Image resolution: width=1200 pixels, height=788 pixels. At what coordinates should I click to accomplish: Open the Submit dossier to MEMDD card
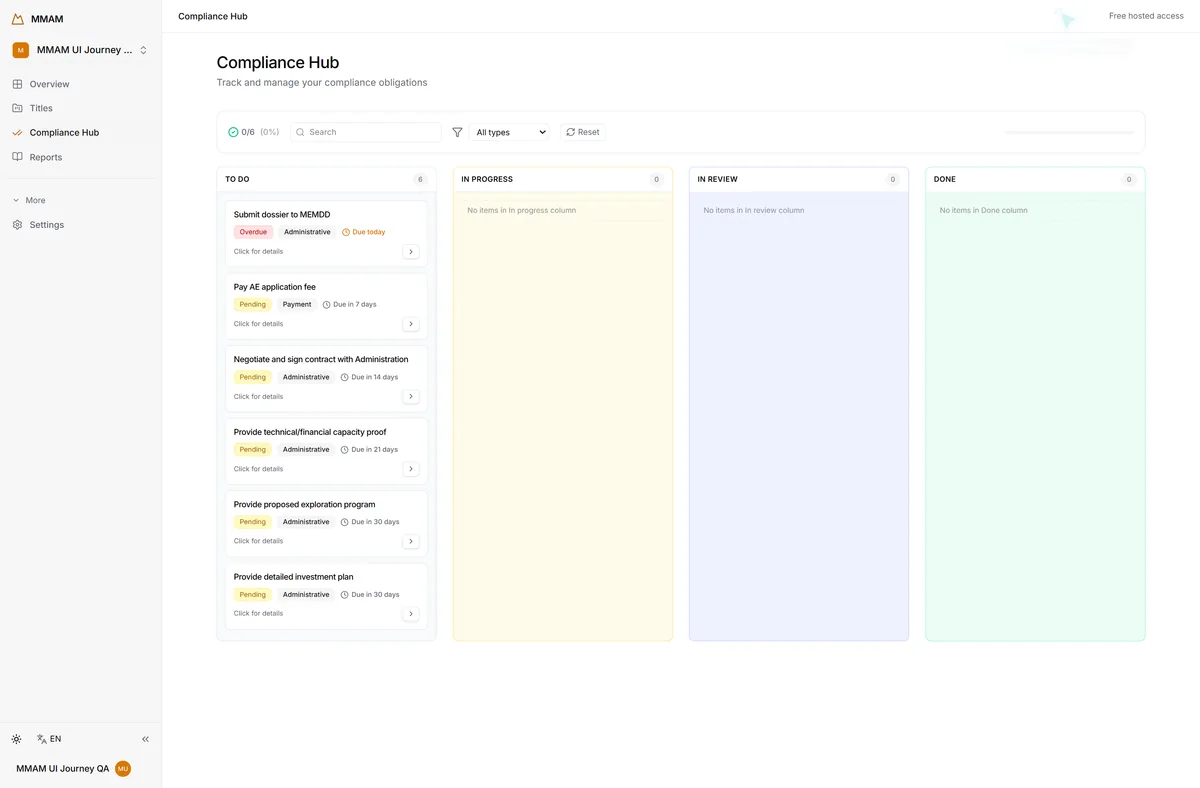coord(326,233)
